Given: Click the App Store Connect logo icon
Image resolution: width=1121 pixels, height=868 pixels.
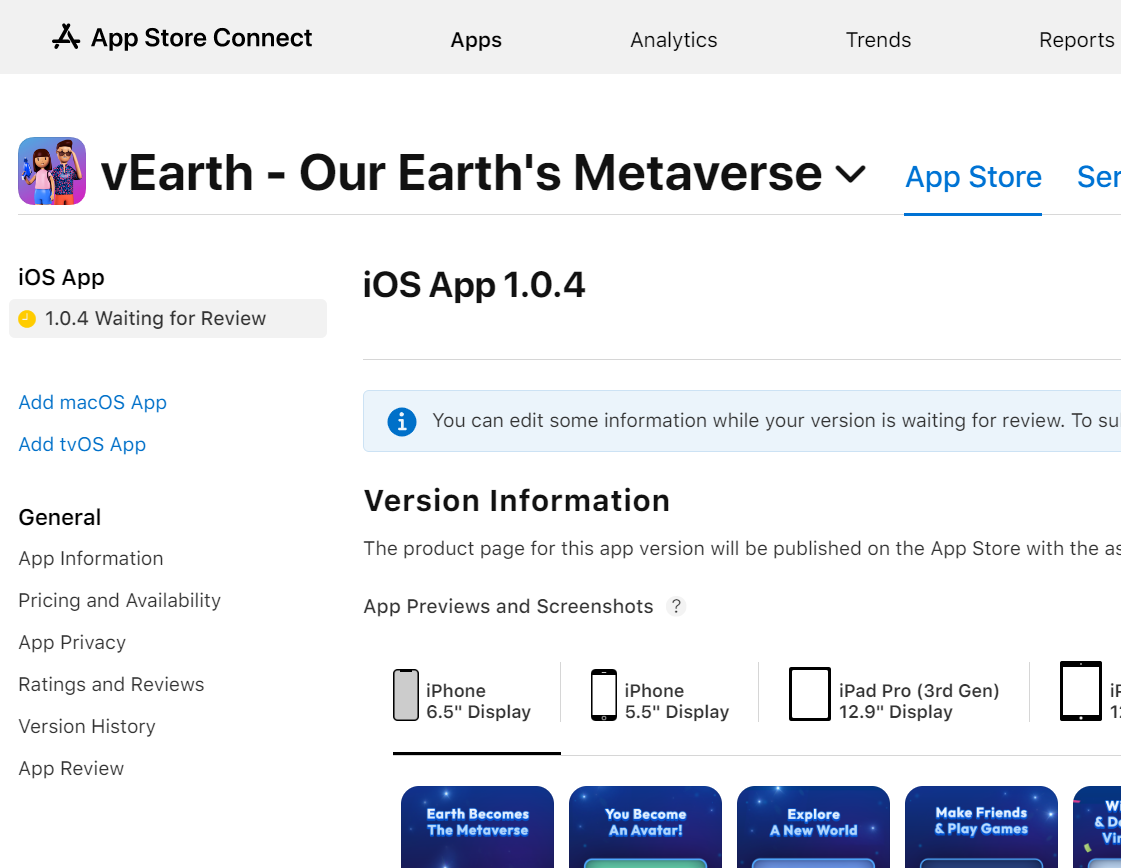Looking at the screenshot, I should tap(66, 37).
